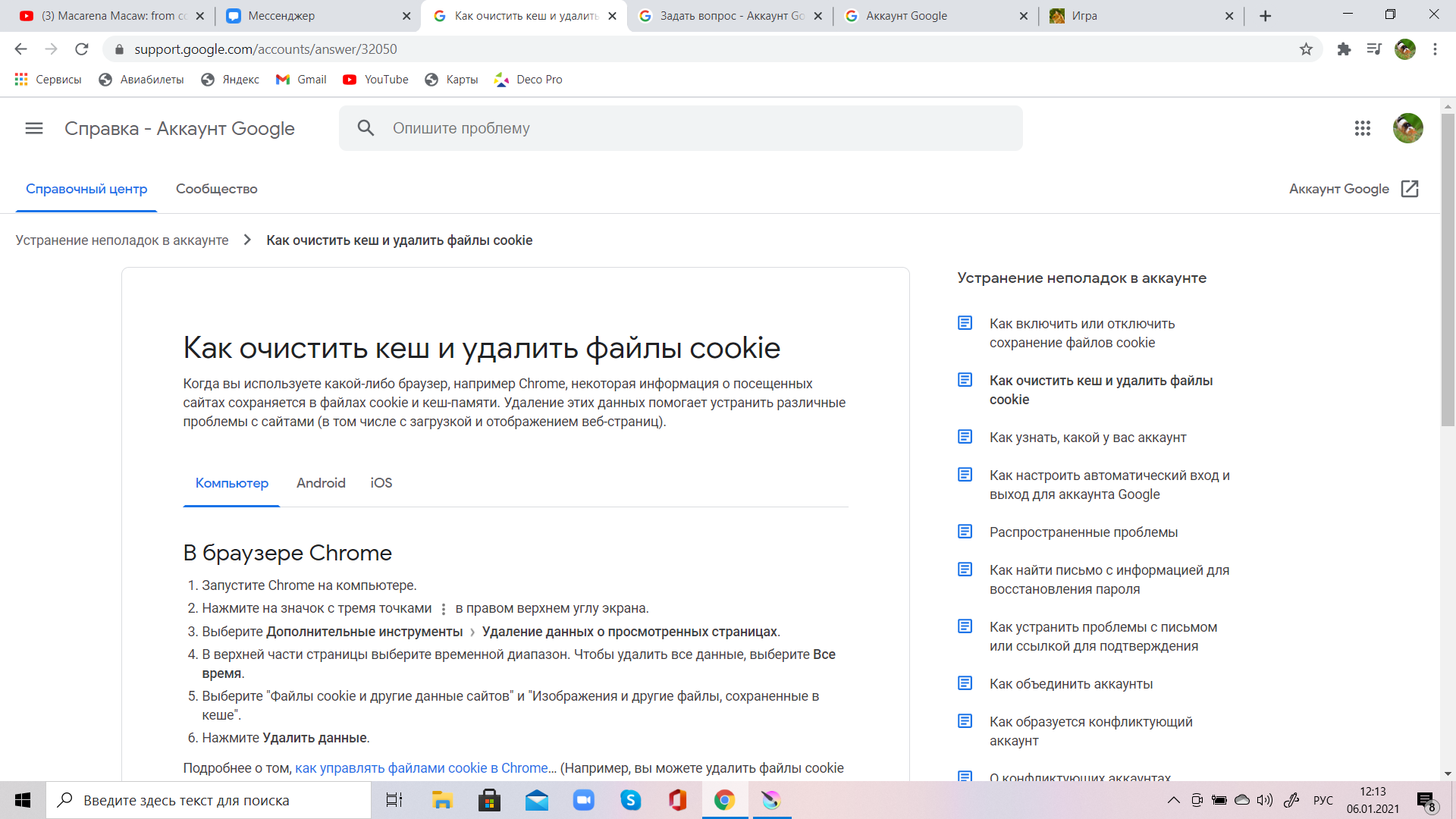This screenshot has width=1456, height=819.
Task: Open the media control icon in the toolbar
Action: tap(1374, 49)
